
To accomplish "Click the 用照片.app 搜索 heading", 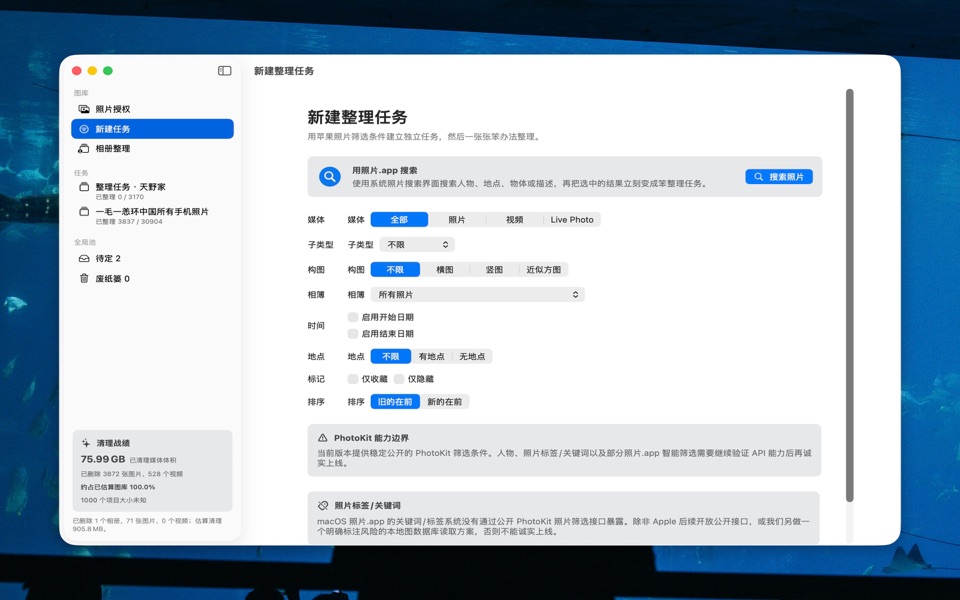I will tap(384, 170).
